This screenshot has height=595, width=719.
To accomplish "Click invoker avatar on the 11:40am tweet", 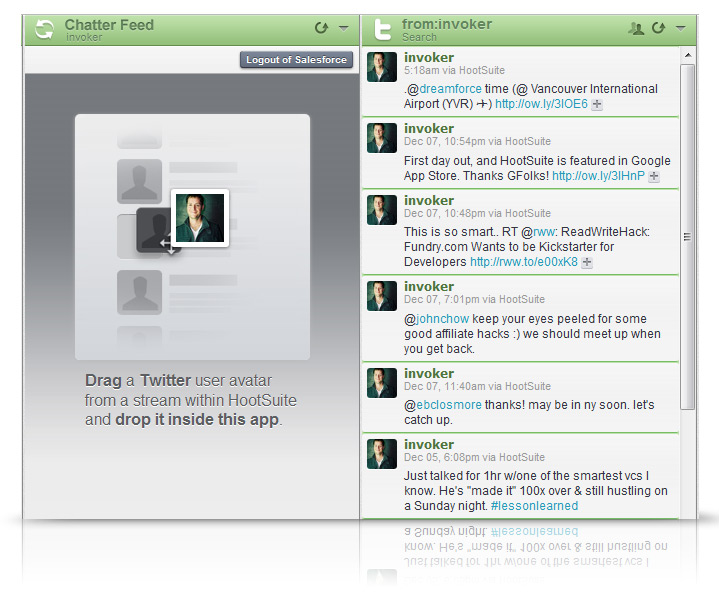I will click(382, 383).
